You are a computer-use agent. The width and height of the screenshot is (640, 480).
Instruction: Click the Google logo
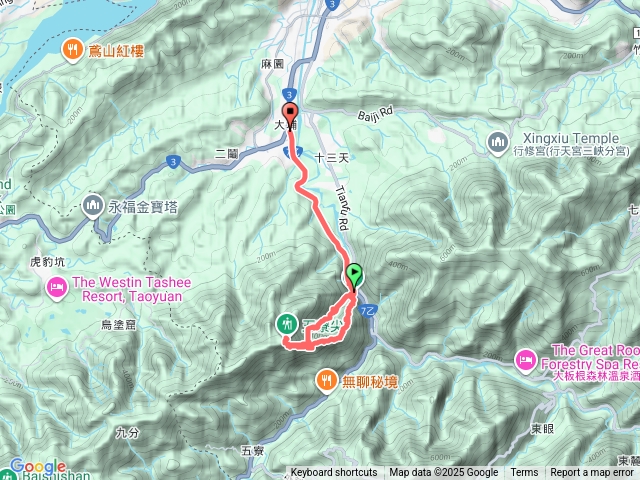tap(38, 466)
